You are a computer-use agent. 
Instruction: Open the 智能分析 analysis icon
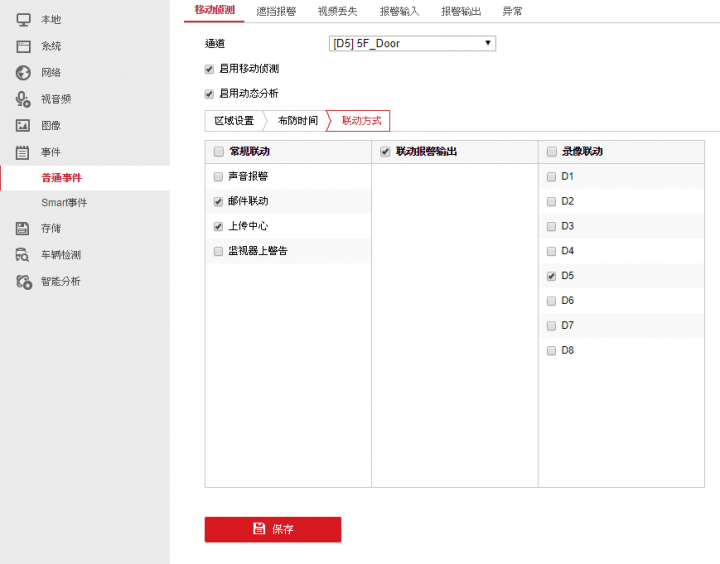click(x=24, y=282)
